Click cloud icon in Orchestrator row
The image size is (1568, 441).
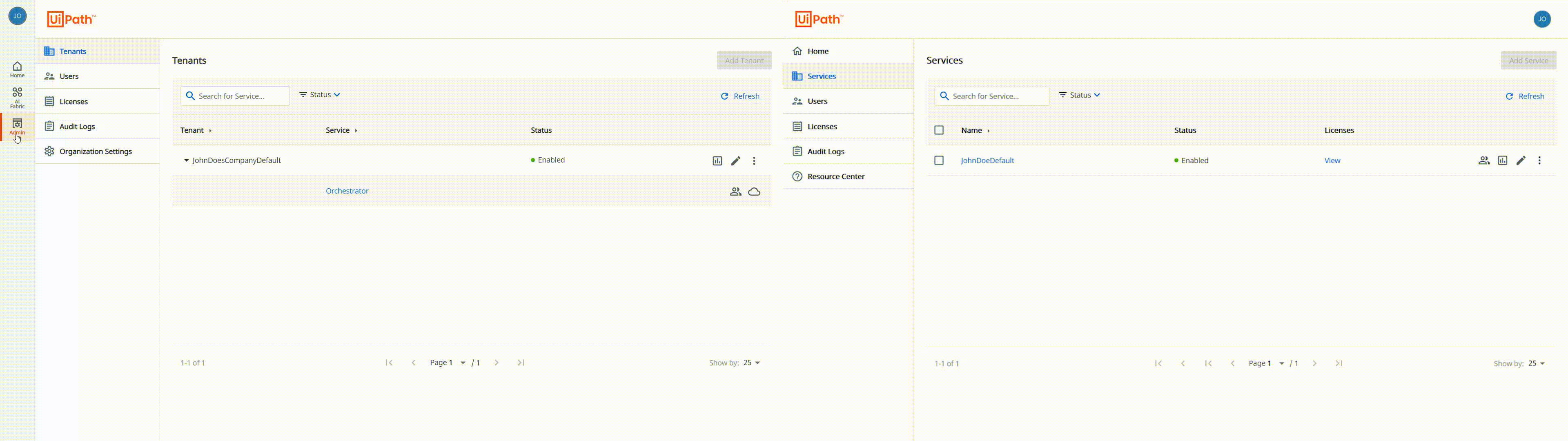(x=754, y=192)
